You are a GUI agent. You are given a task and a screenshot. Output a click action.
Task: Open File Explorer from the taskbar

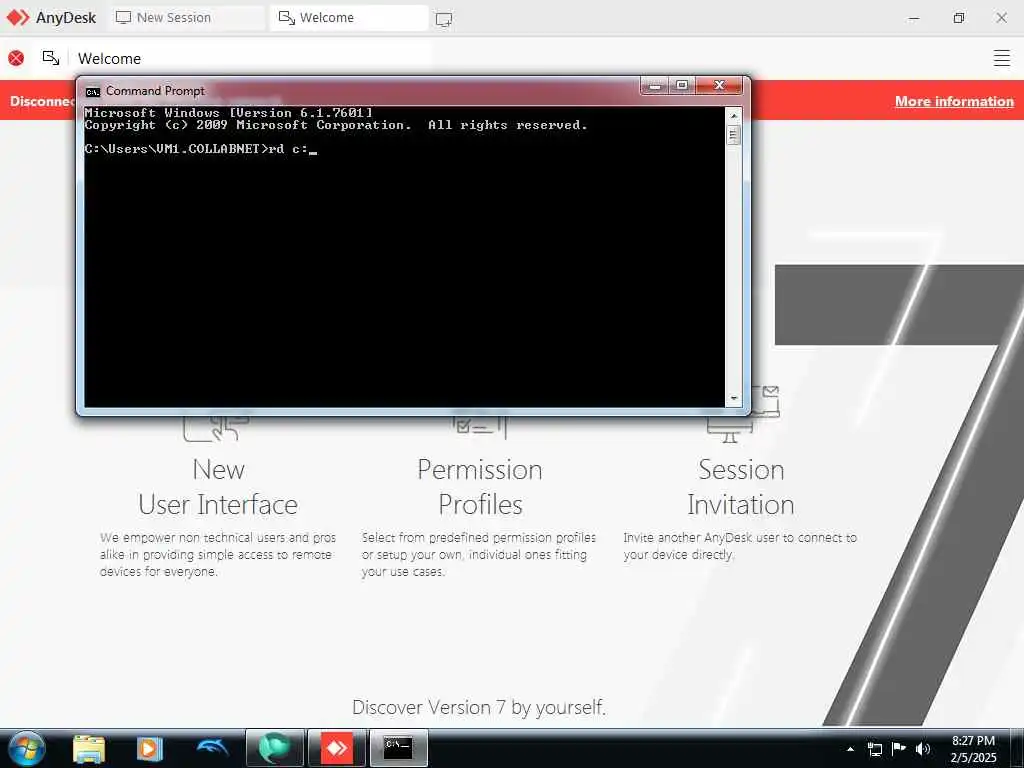click(89, 748)
